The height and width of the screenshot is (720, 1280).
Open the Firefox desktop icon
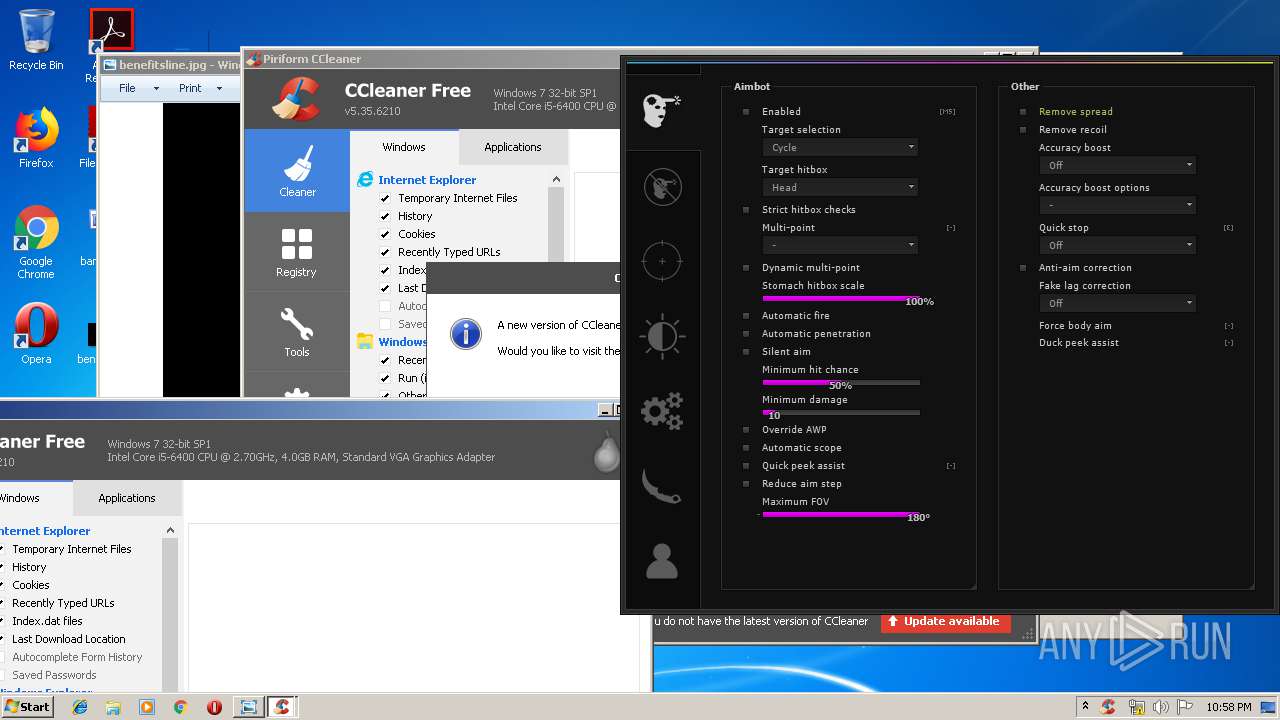tap(36, 138)
